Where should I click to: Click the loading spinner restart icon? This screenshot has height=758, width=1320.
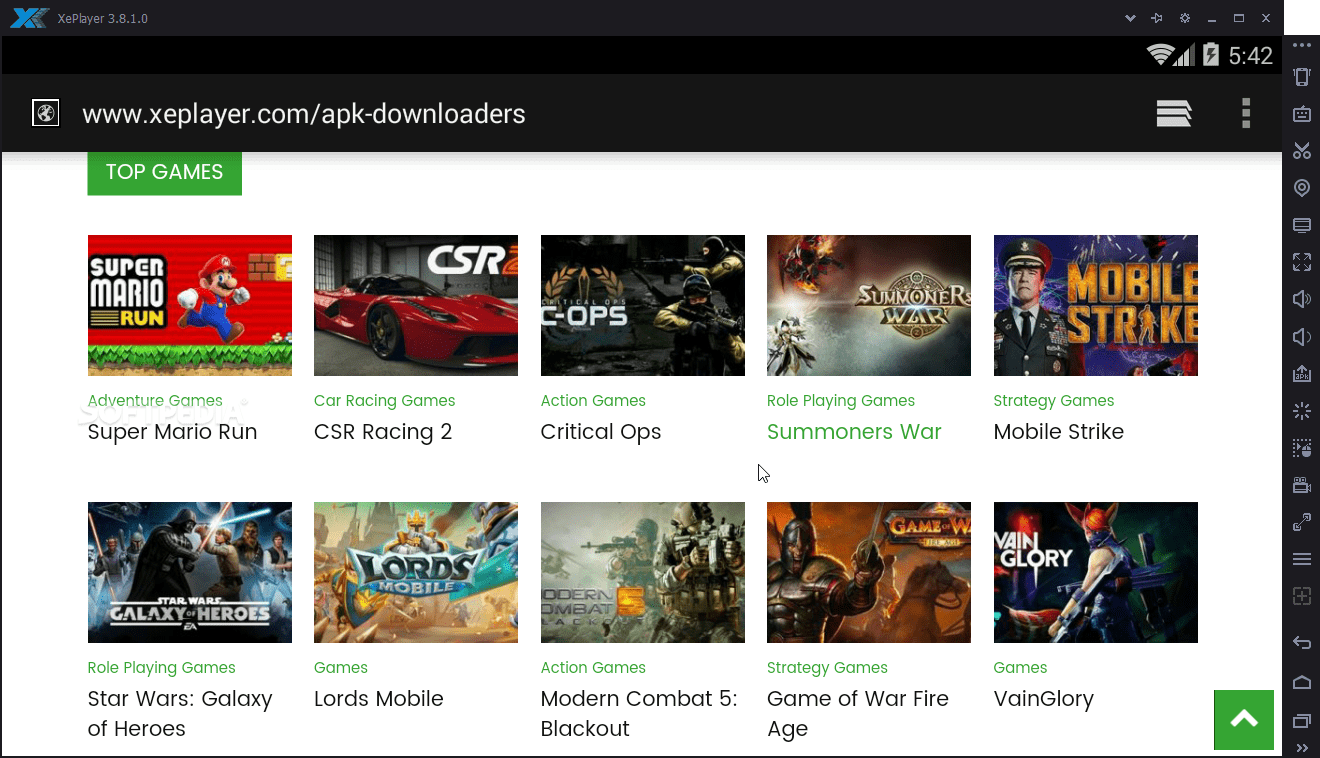click(1301, 410)
